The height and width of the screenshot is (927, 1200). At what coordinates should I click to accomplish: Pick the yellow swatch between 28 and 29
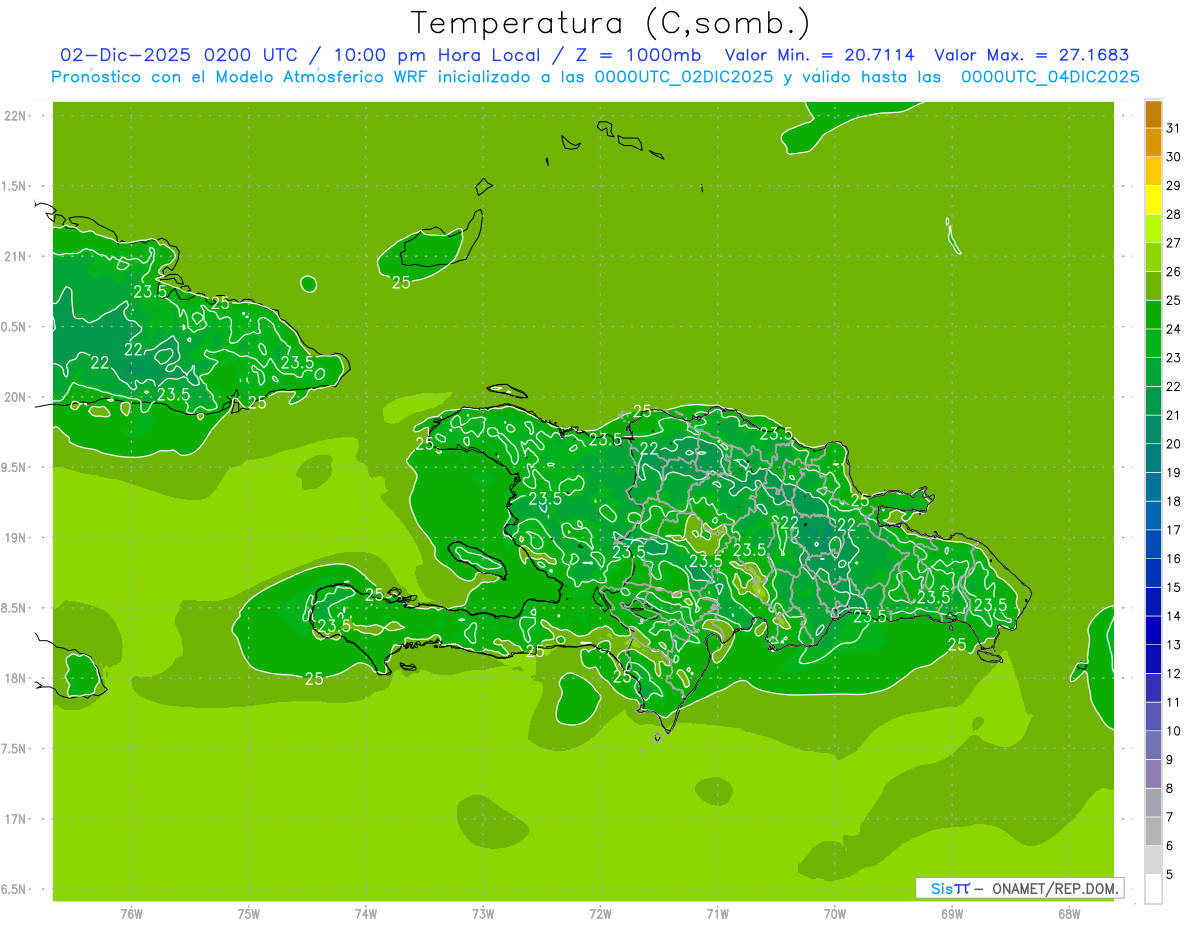coord(1153,200)
